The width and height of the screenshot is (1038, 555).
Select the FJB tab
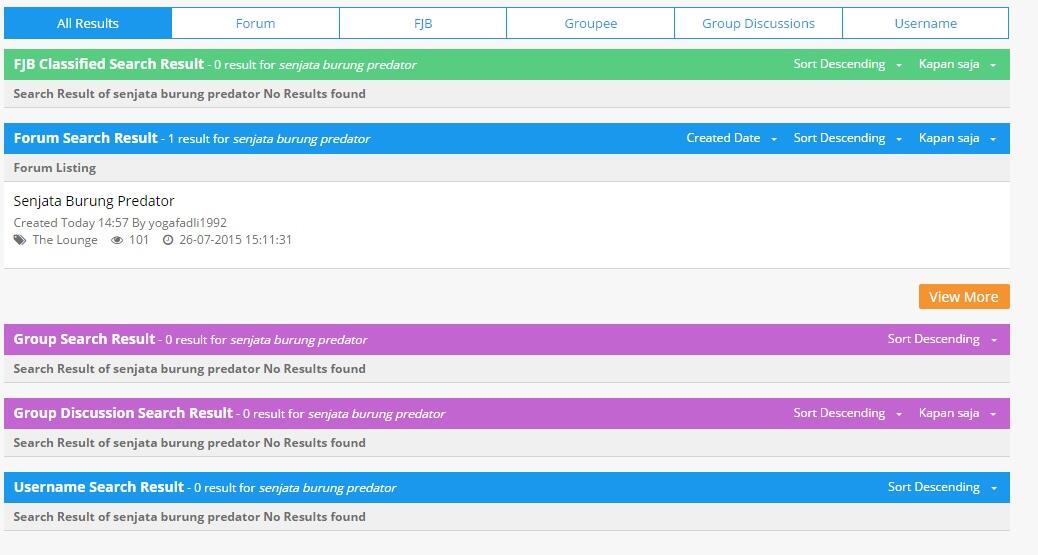click(x=423, y=23)
